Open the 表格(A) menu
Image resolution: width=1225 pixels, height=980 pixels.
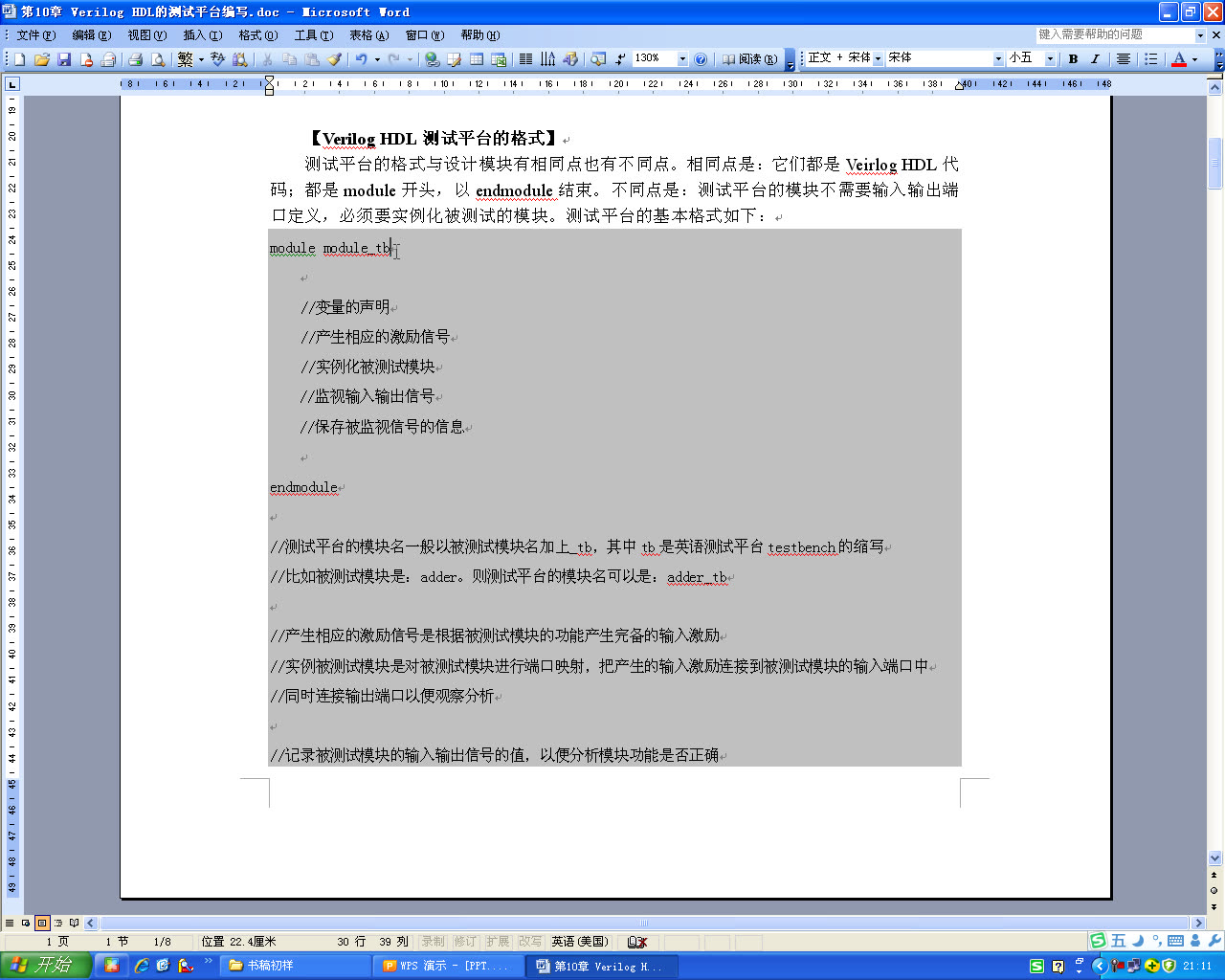(368, 35)
